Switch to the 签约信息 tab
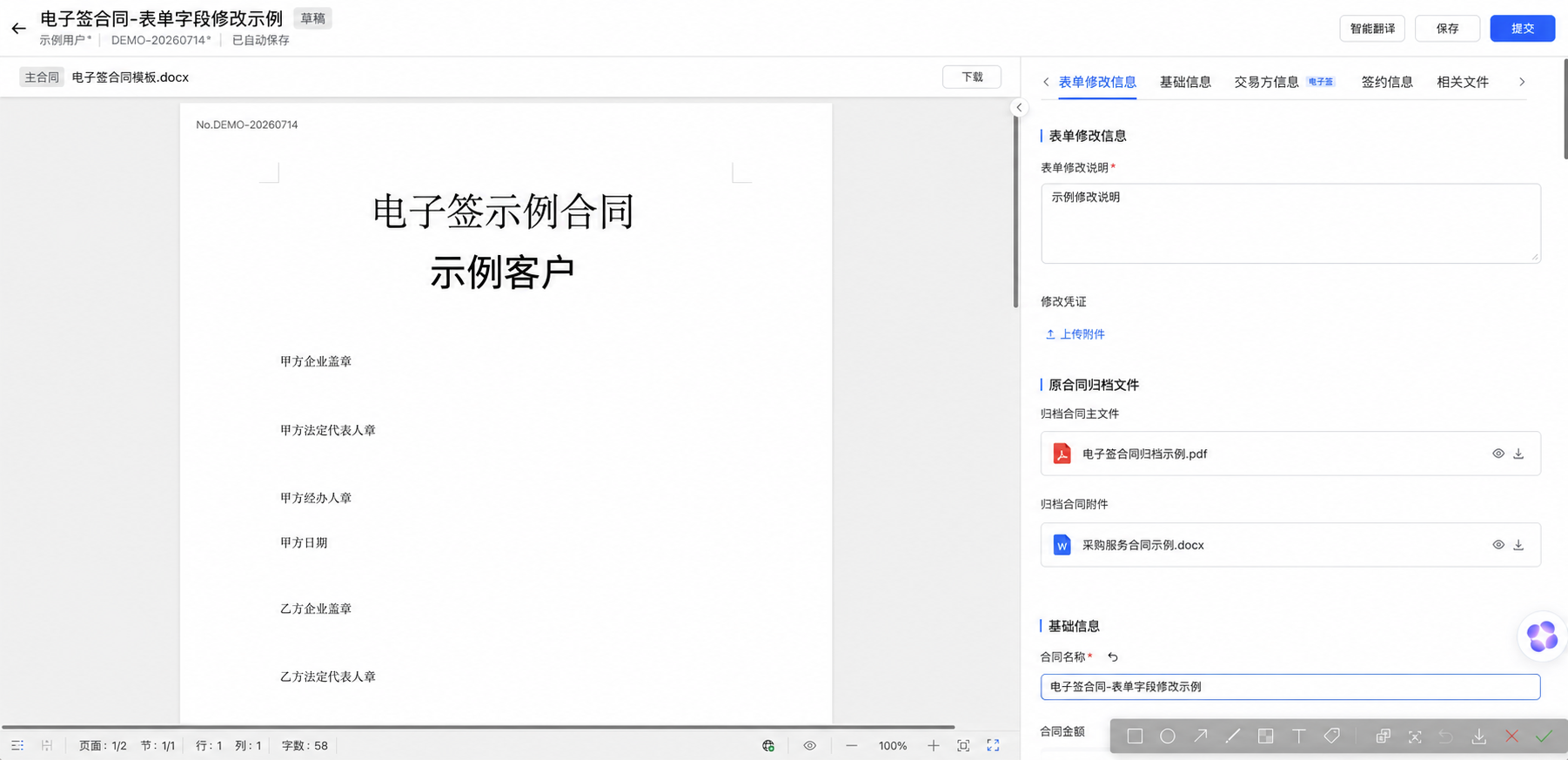The image size is (1568, 760). click(x=1387, y=82)
